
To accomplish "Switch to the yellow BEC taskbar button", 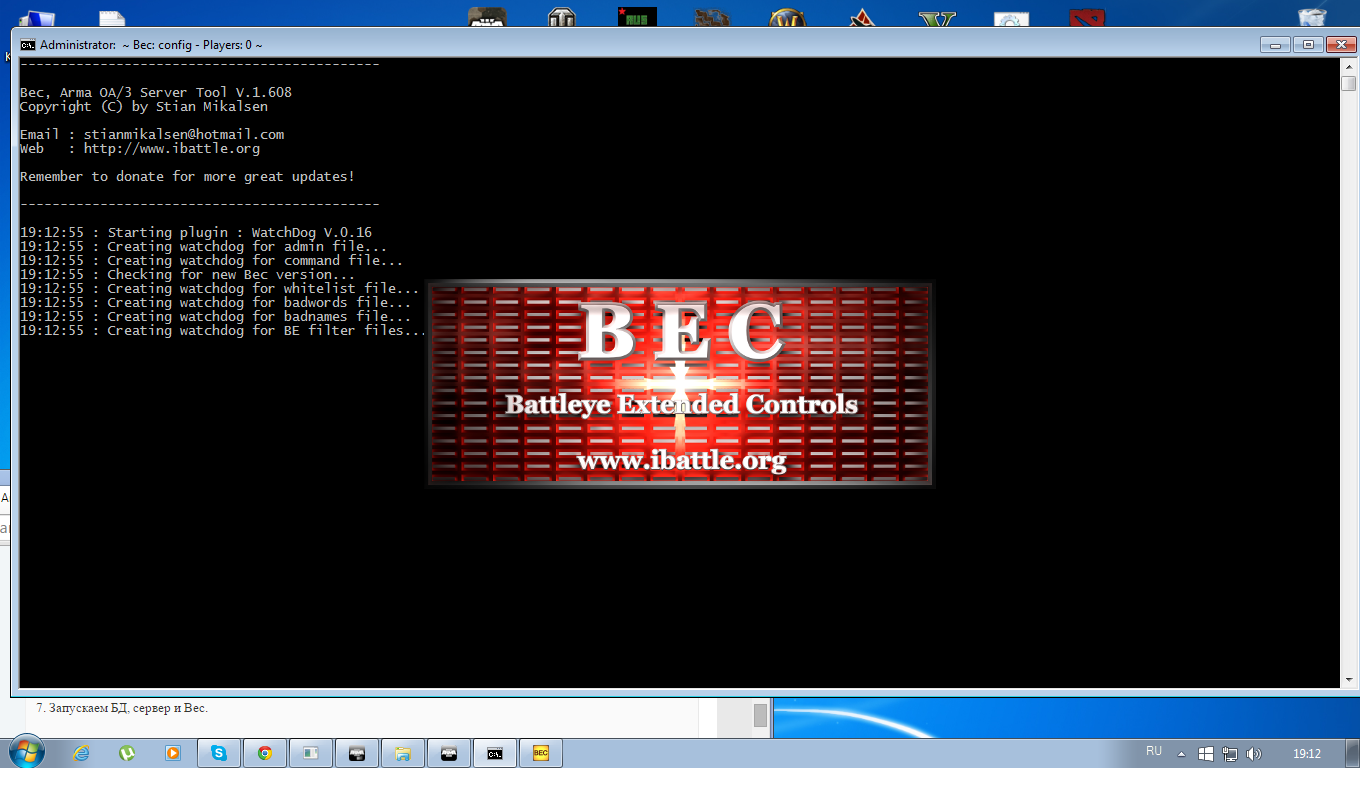I will [x=541, y=753].
